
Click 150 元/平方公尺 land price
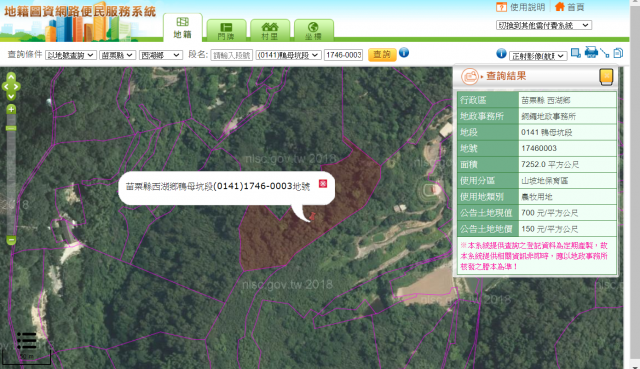[549, 229]
